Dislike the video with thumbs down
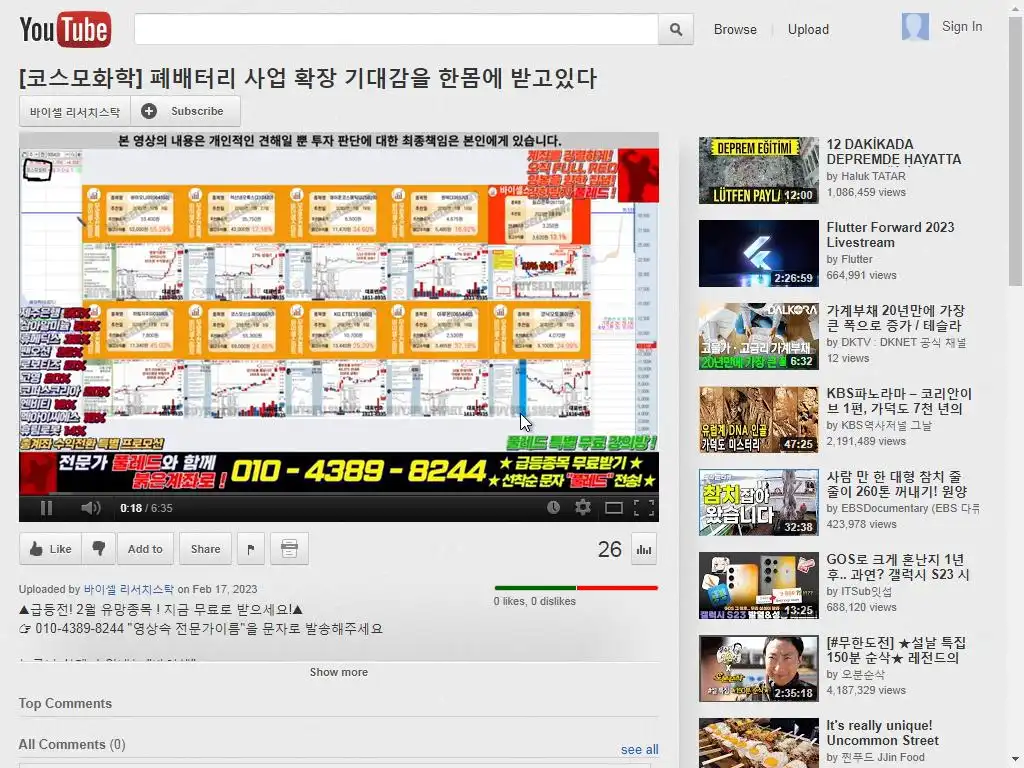 [99, 549]
